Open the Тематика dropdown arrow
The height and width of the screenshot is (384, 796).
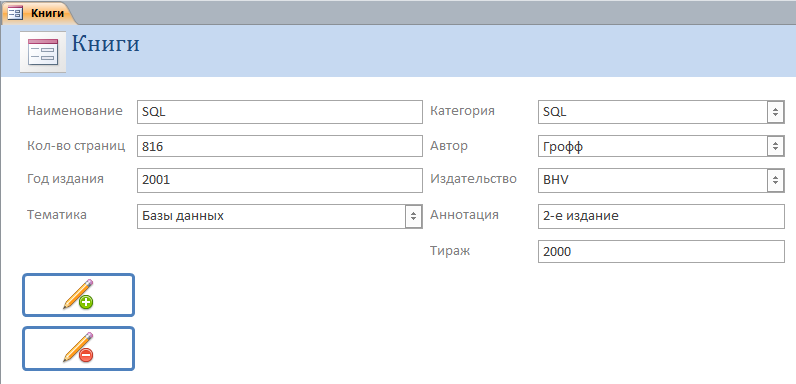click(x=413, y=216)
